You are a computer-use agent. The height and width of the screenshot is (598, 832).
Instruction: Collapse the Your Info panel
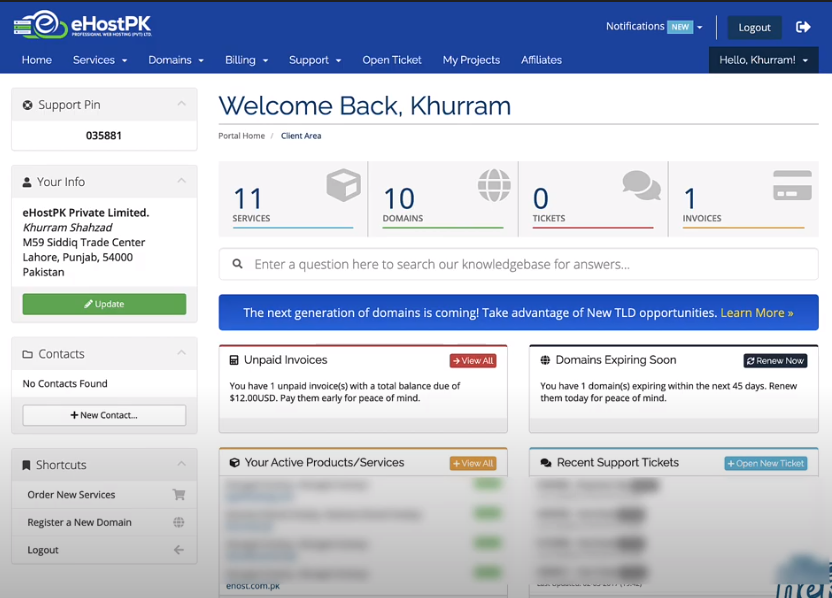click(181, 181)
